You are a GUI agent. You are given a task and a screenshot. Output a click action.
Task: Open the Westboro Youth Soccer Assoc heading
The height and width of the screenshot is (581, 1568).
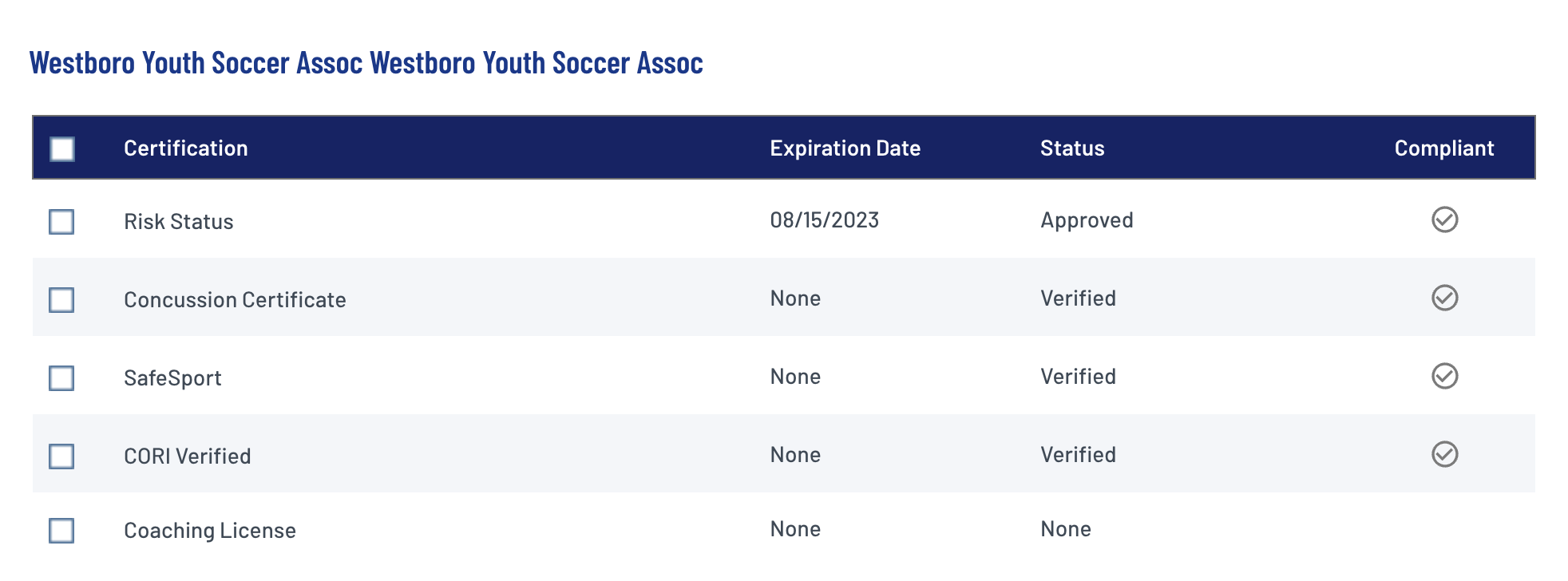tap(366, 63)
